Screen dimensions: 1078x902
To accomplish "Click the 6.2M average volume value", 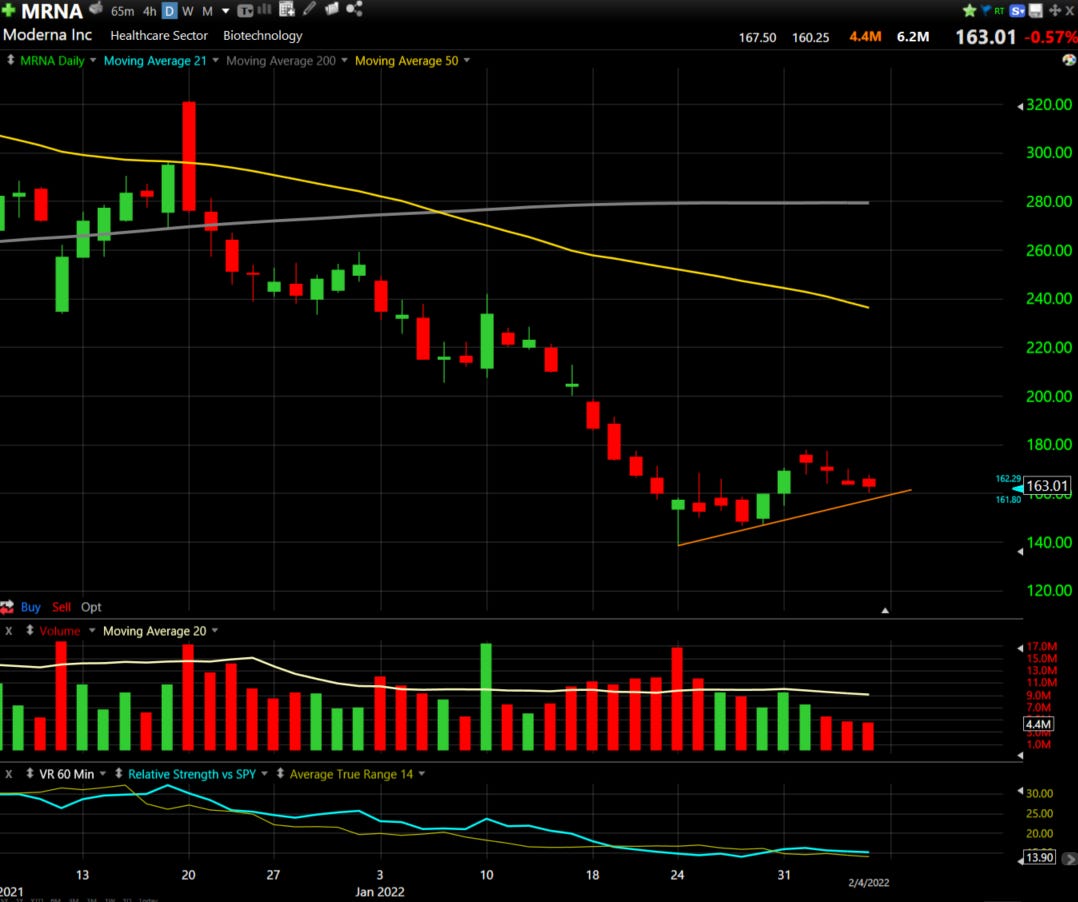I will pos(912,36).
